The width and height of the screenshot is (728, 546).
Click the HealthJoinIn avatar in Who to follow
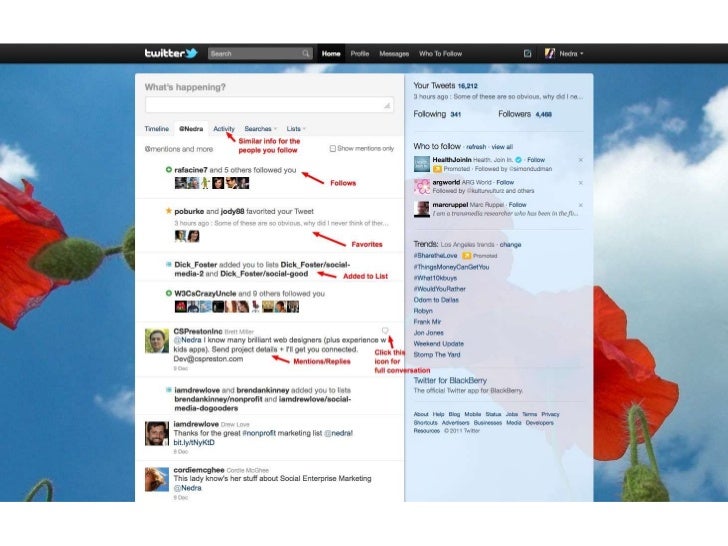(422, 164)
